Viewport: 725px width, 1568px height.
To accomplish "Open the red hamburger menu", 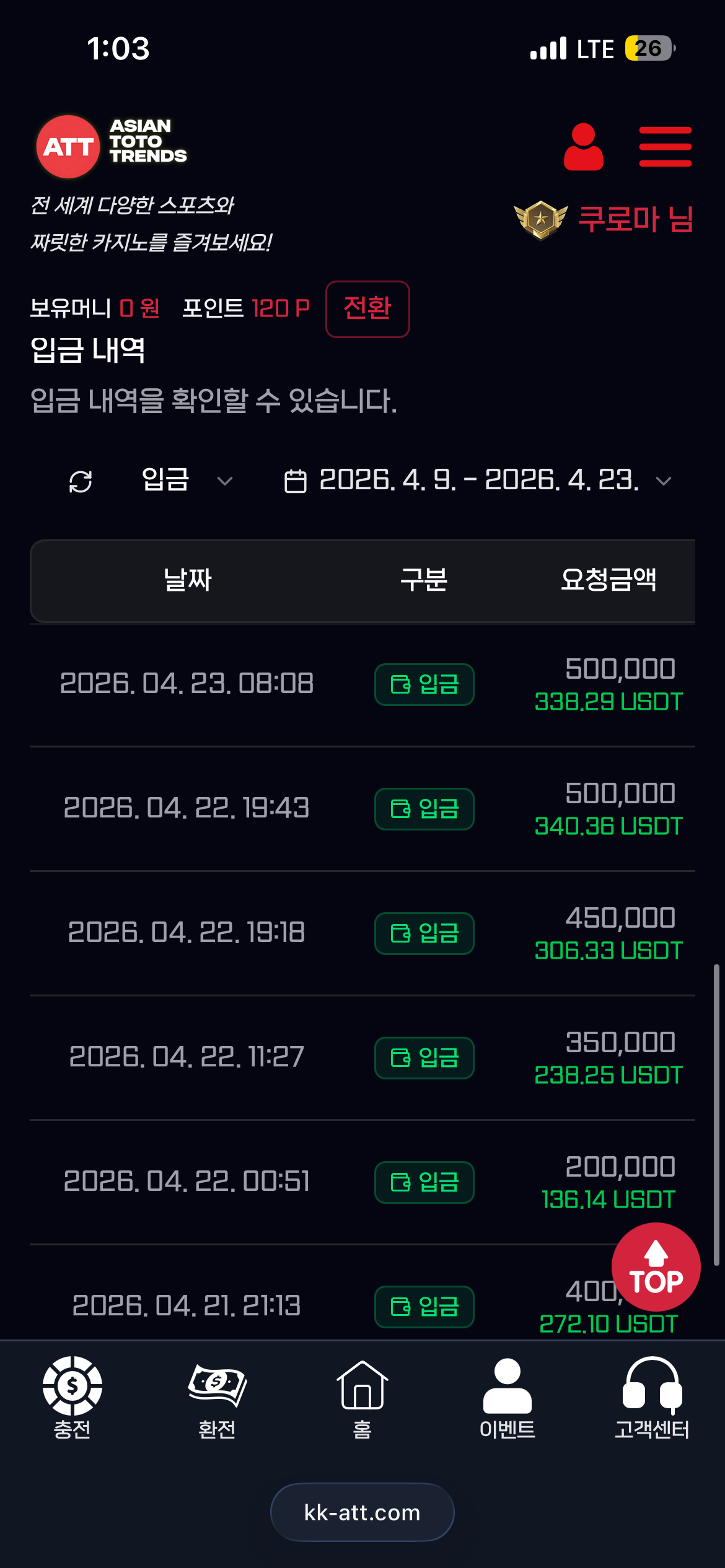I will click(x=665, y=147).
